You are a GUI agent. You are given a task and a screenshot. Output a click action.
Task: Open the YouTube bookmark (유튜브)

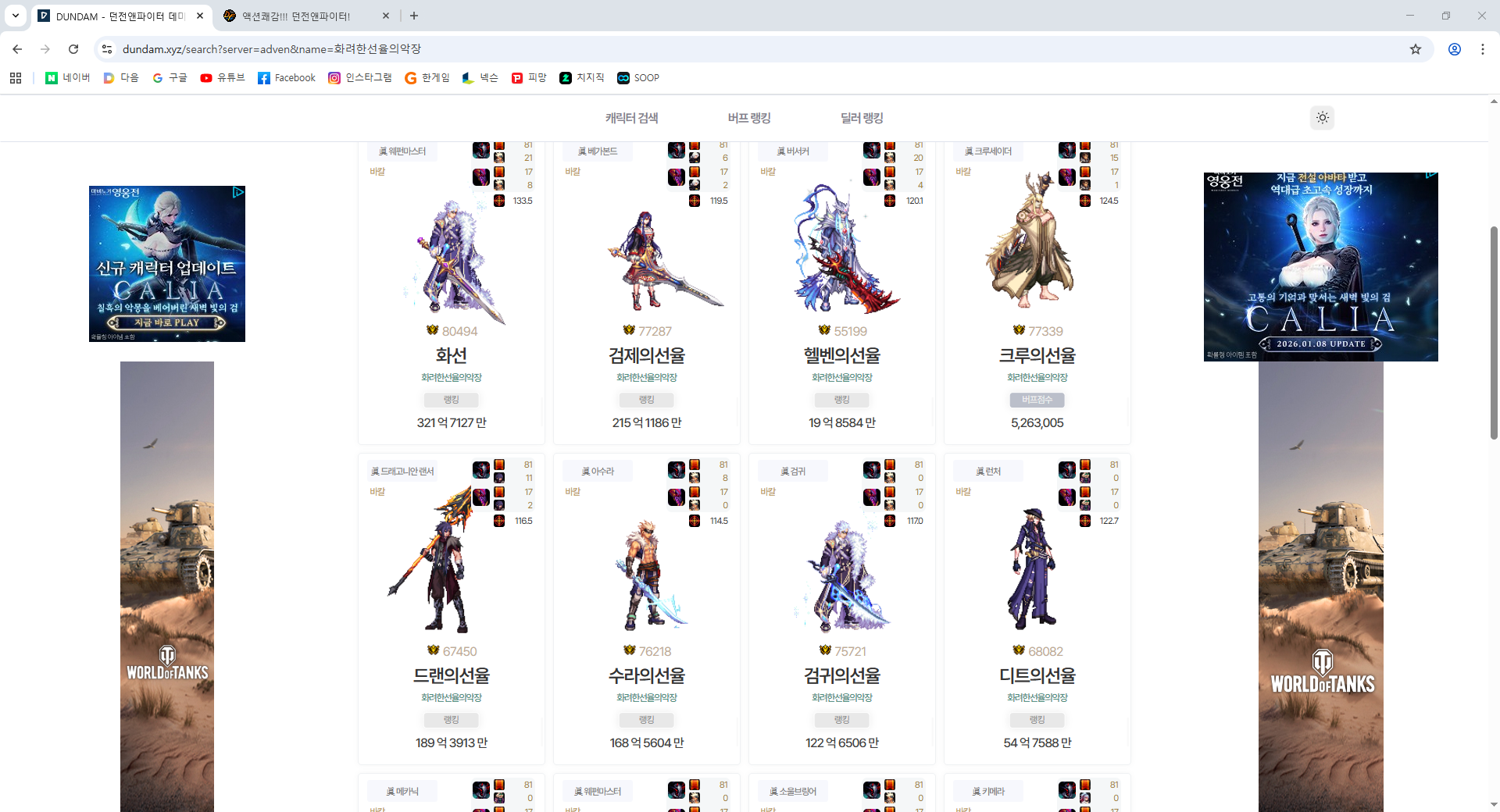[223, 78]
